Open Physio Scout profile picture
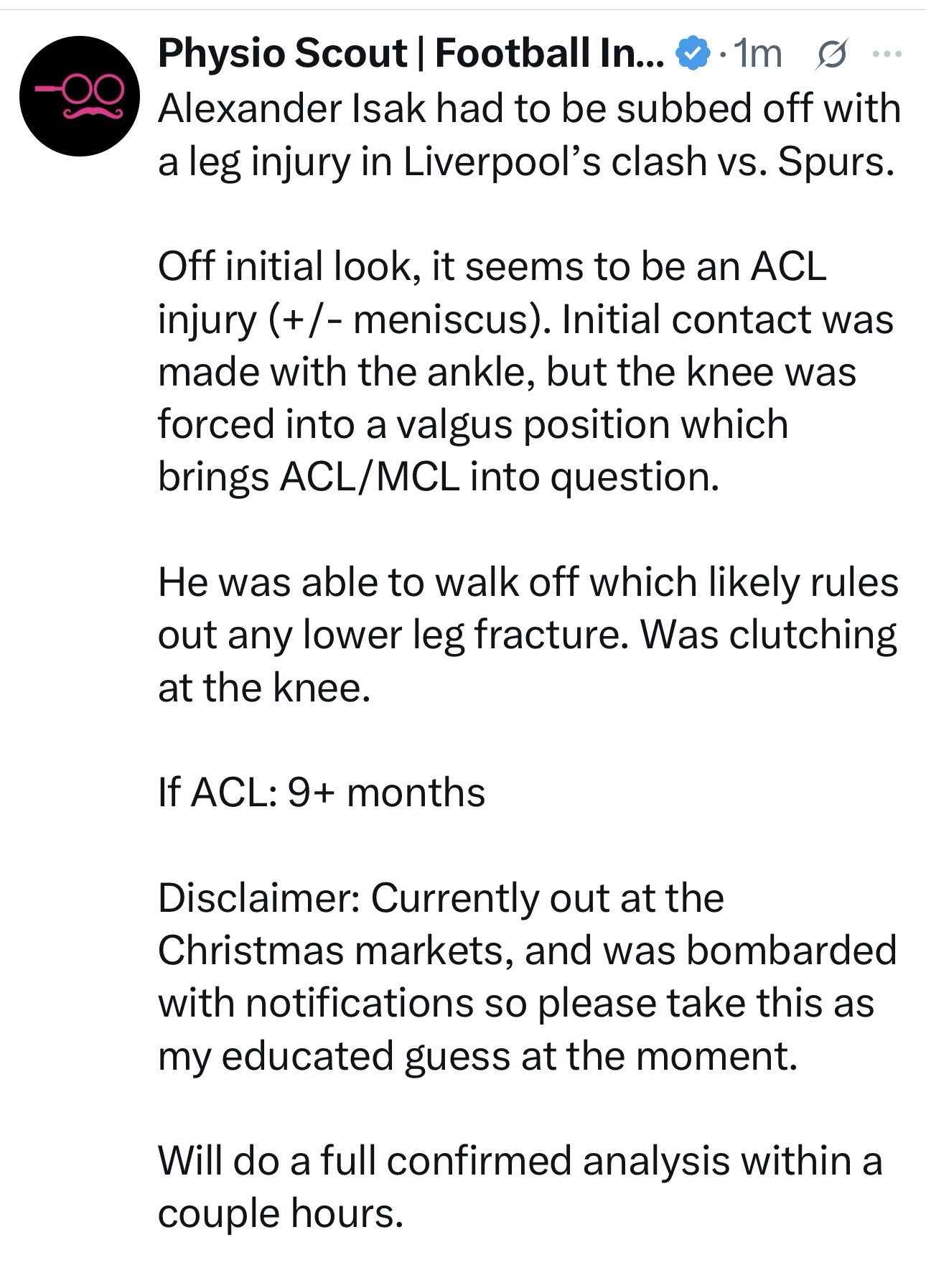Screen dimensions: 926x1288 (x=78, y=95)
